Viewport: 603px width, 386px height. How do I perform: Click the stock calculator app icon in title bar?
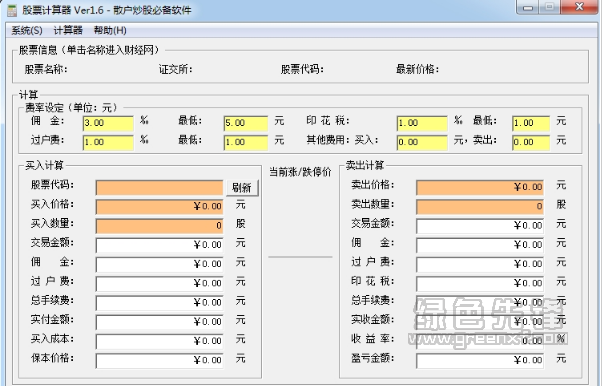pos(12,10)
